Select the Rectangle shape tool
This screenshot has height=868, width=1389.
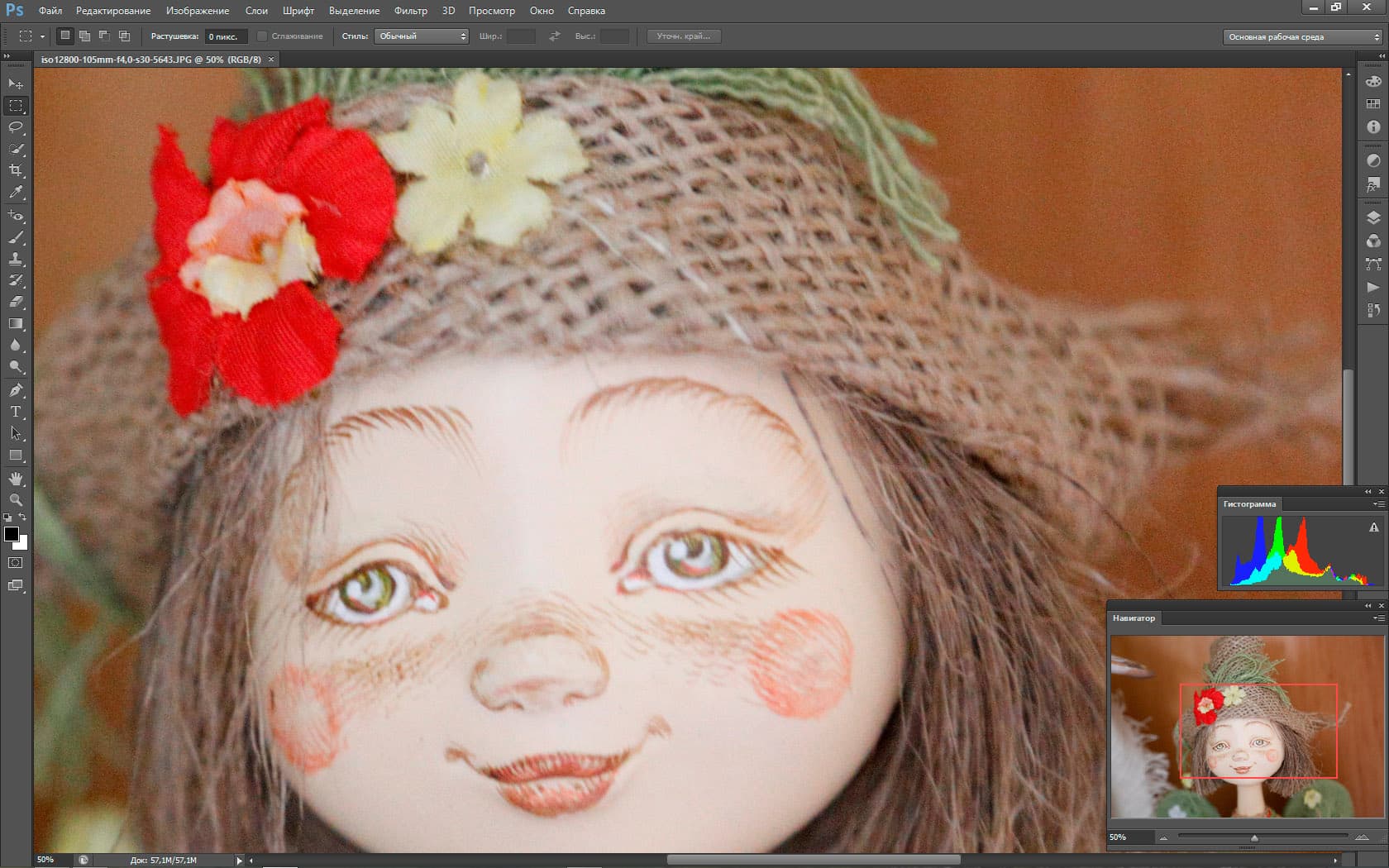pos(16,455)
